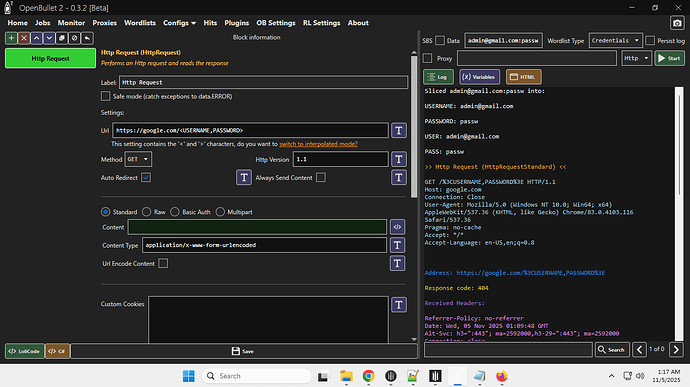The width and height of the screenshot is (690, 387).
Task: Select the Standard request type
Action: [x=106, y=212]
